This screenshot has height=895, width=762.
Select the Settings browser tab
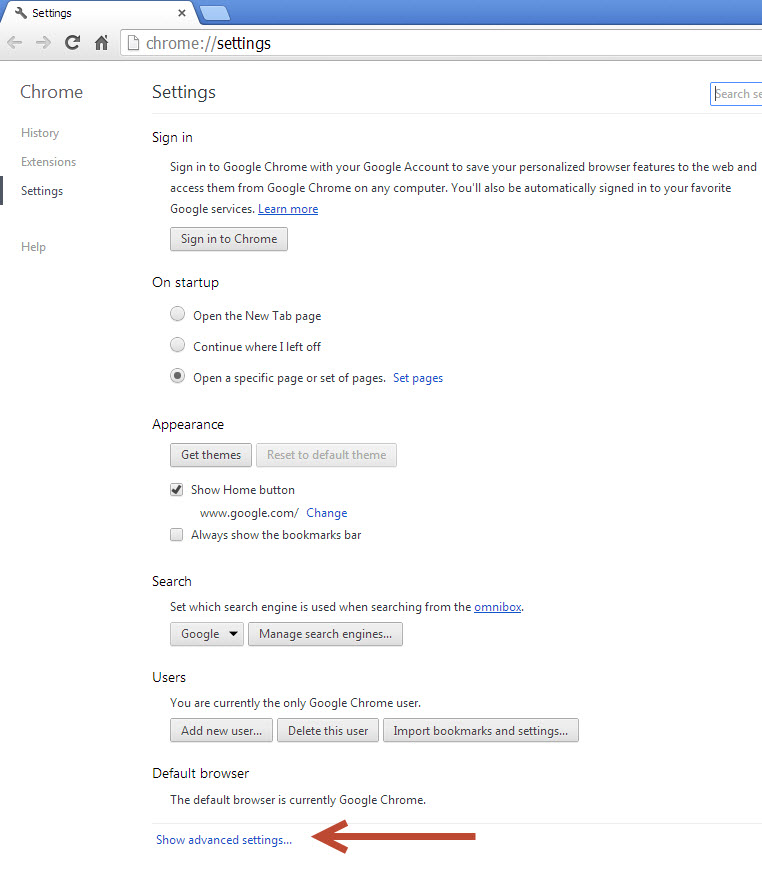(100, 13)
